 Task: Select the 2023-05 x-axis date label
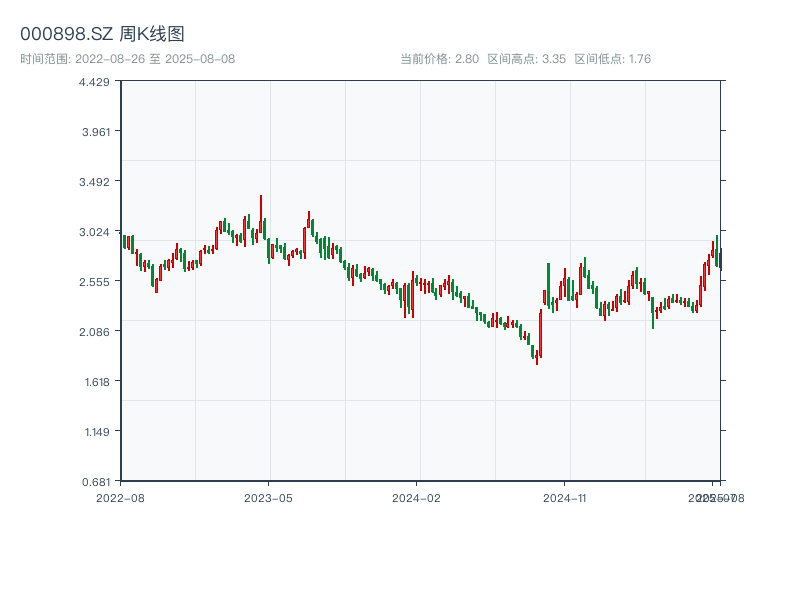tap(268, 497)
